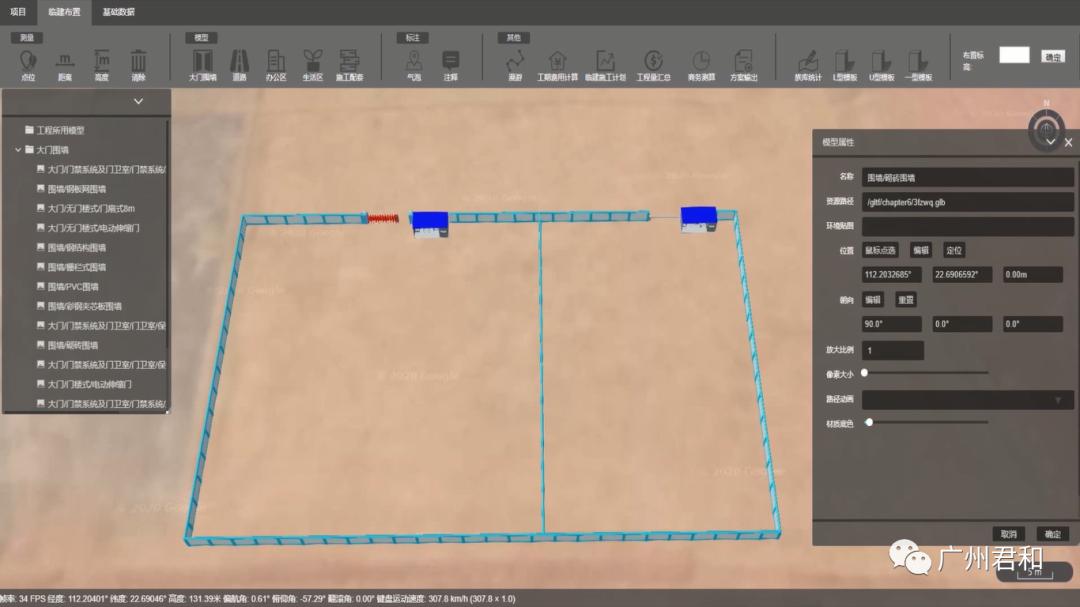Screen dimensions: 1080x607
Task: Click the 放大比例 scale input field
Action: point(892,351)
